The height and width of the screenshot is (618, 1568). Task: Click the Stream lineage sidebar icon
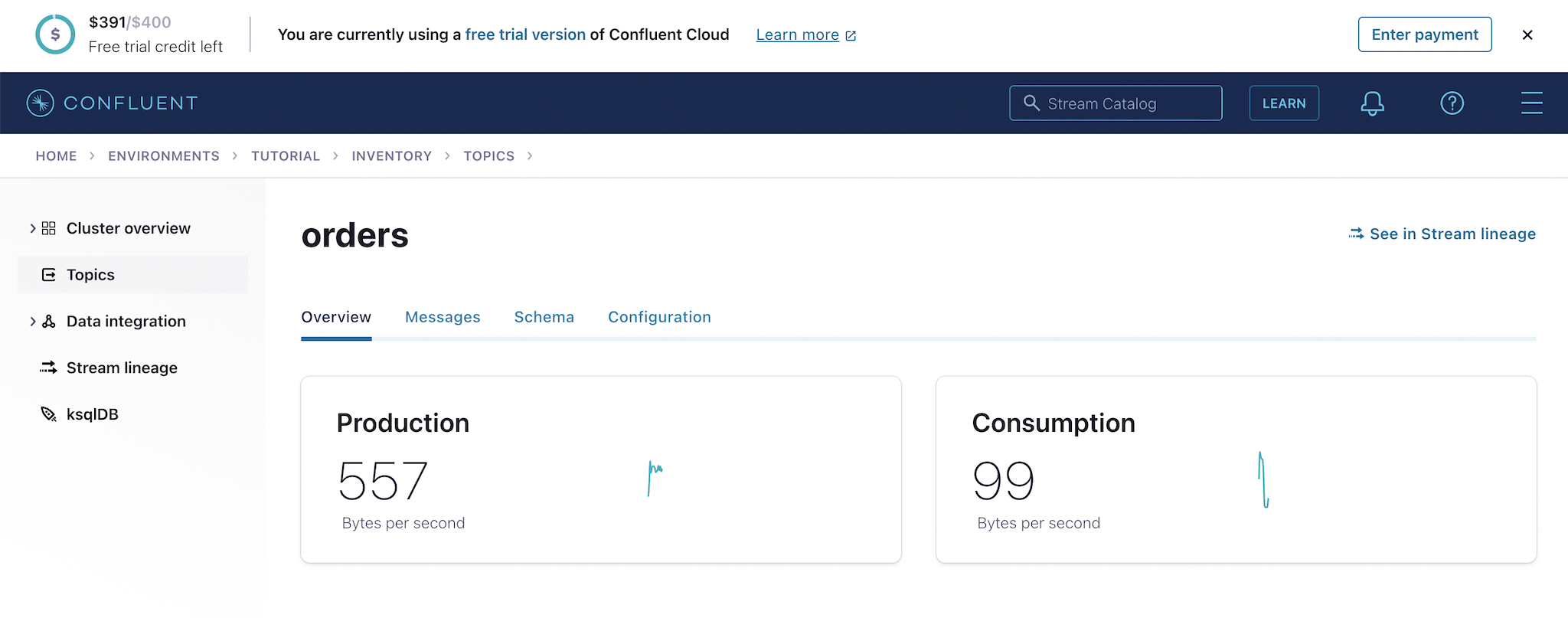pos(48,368)
